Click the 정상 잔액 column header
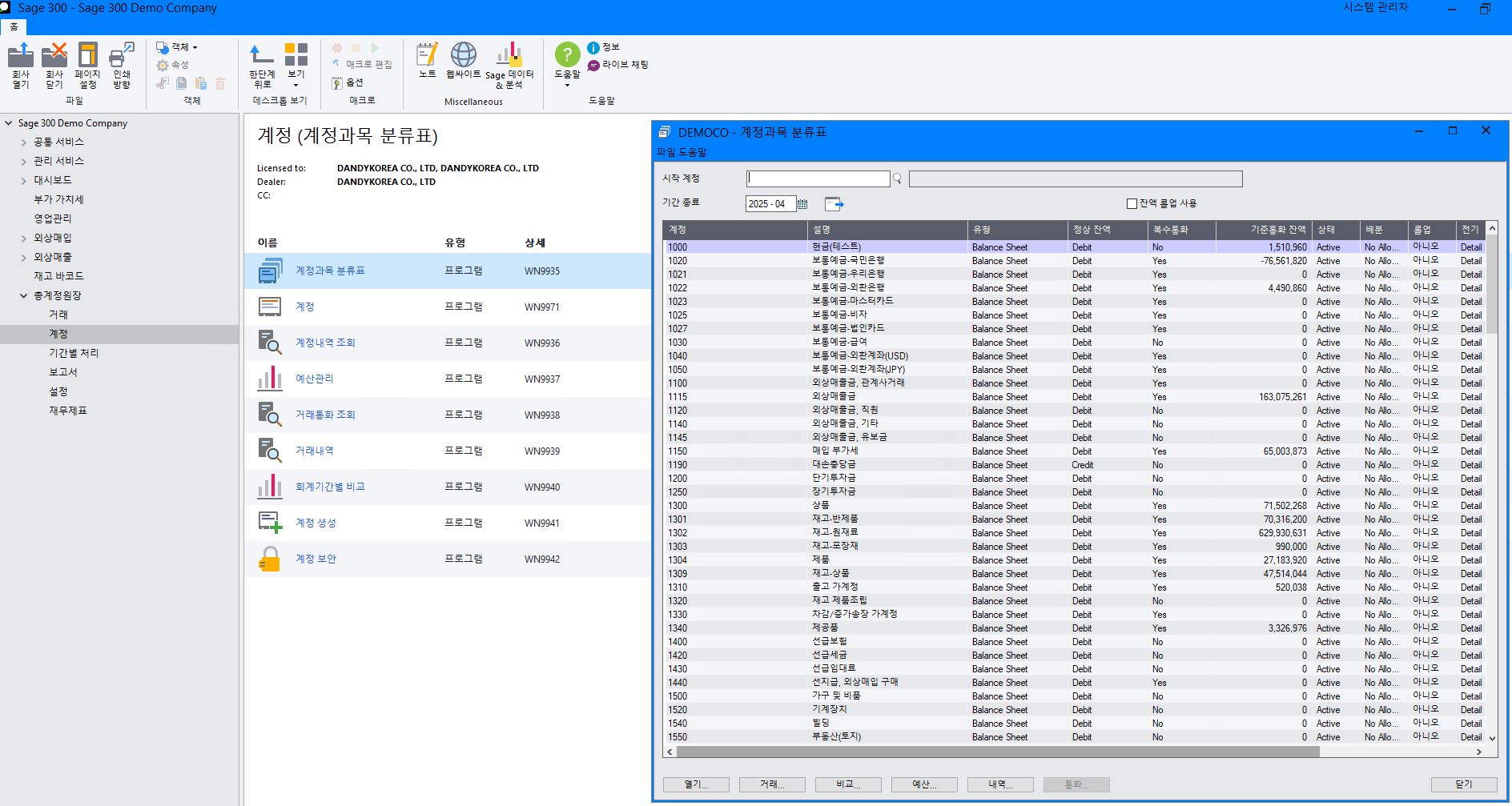1512x806 pixels. coord(1108,230)
